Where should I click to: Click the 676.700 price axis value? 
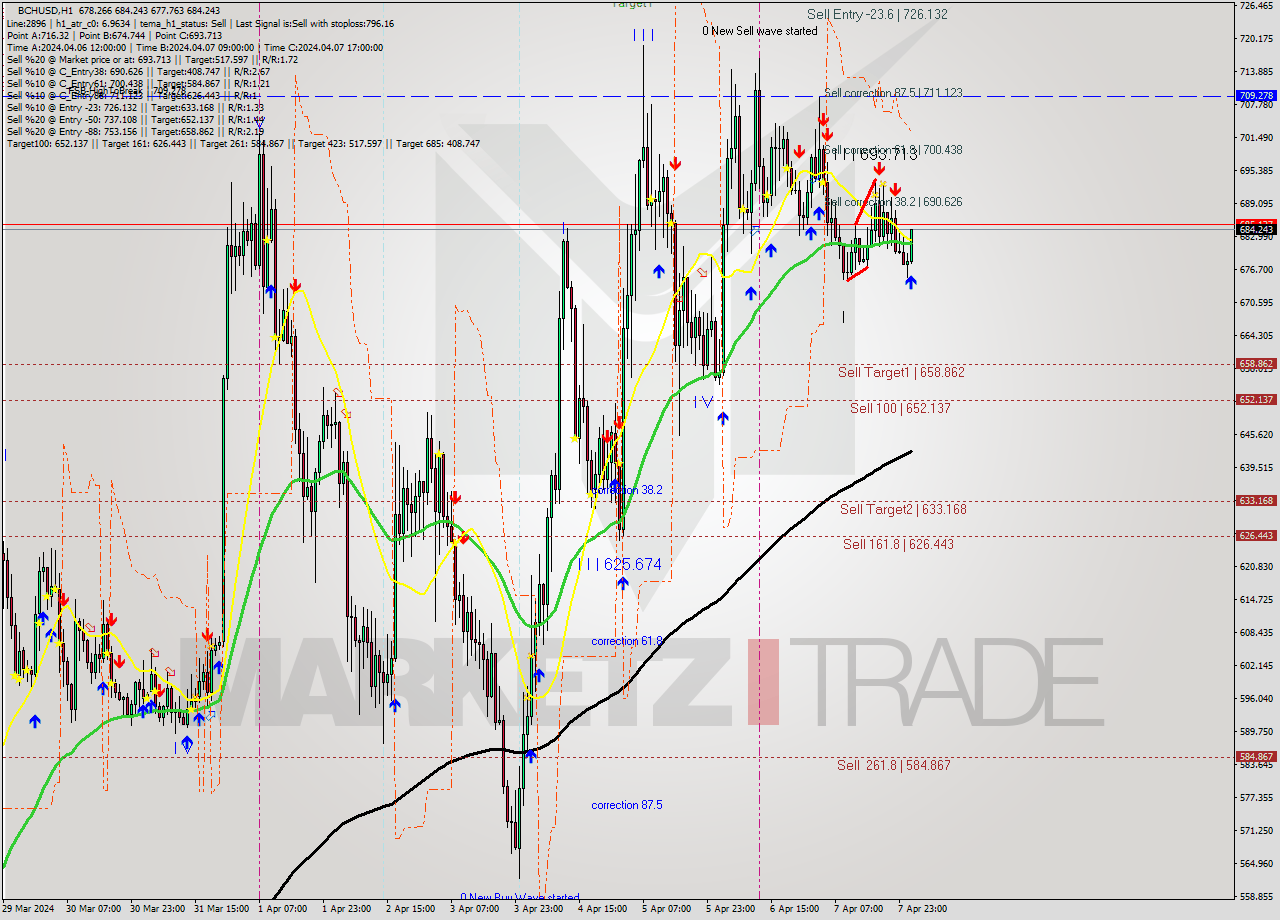click(x=1256, y=270)
